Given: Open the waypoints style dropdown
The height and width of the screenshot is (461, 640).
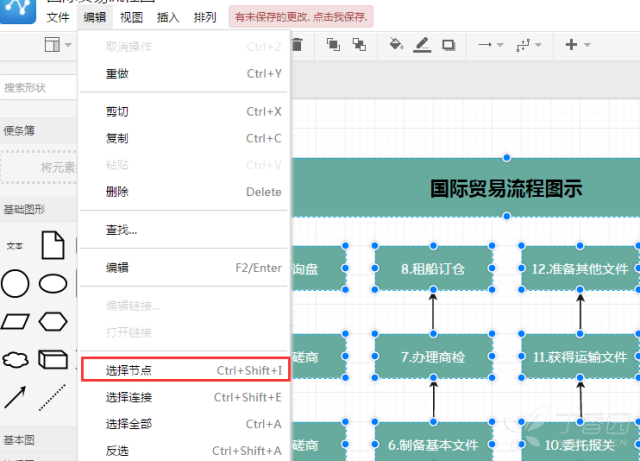Looking at the screenshot, I should (529, 45).
